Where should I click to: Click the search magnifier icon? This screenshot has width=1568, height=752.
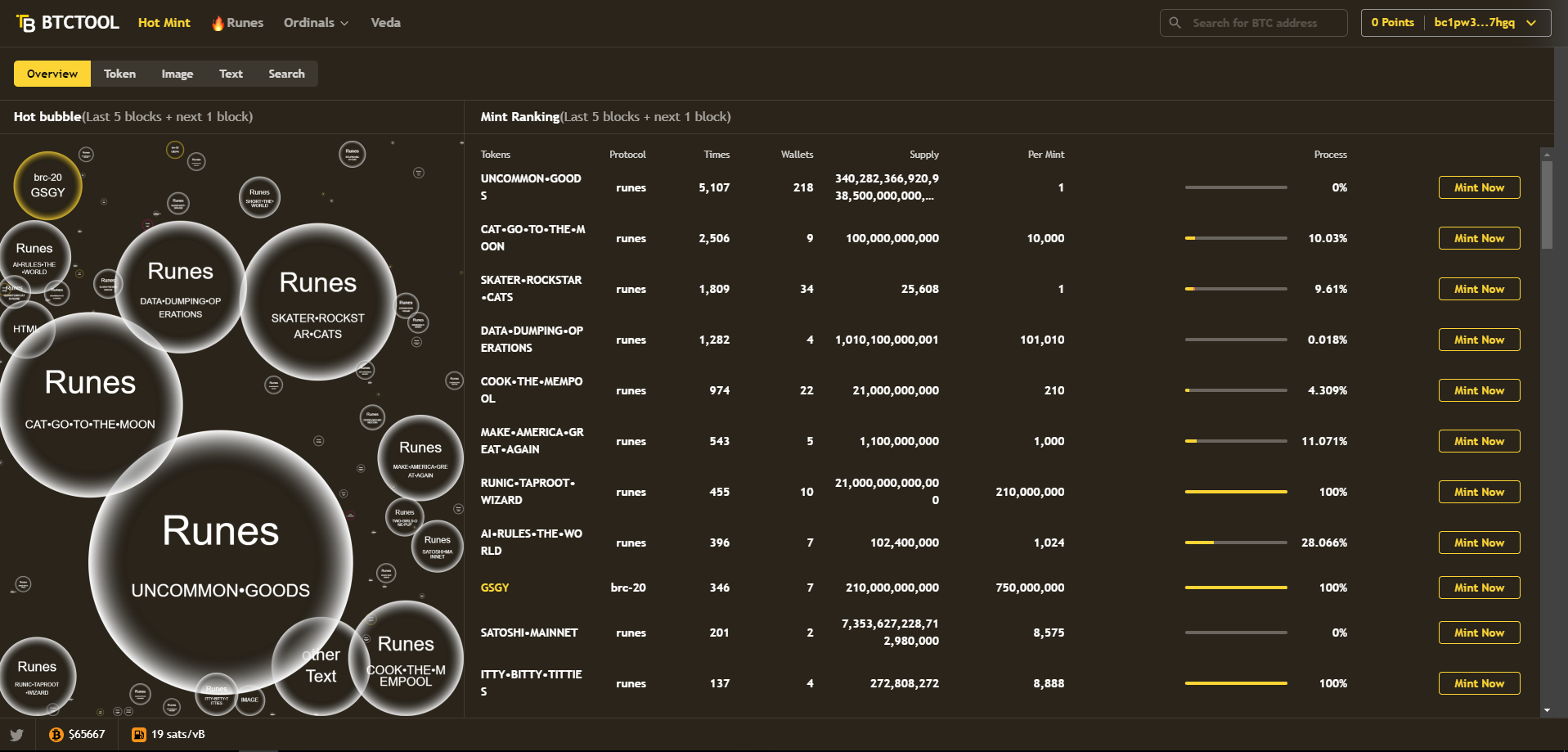click(x=1175, y=23)
